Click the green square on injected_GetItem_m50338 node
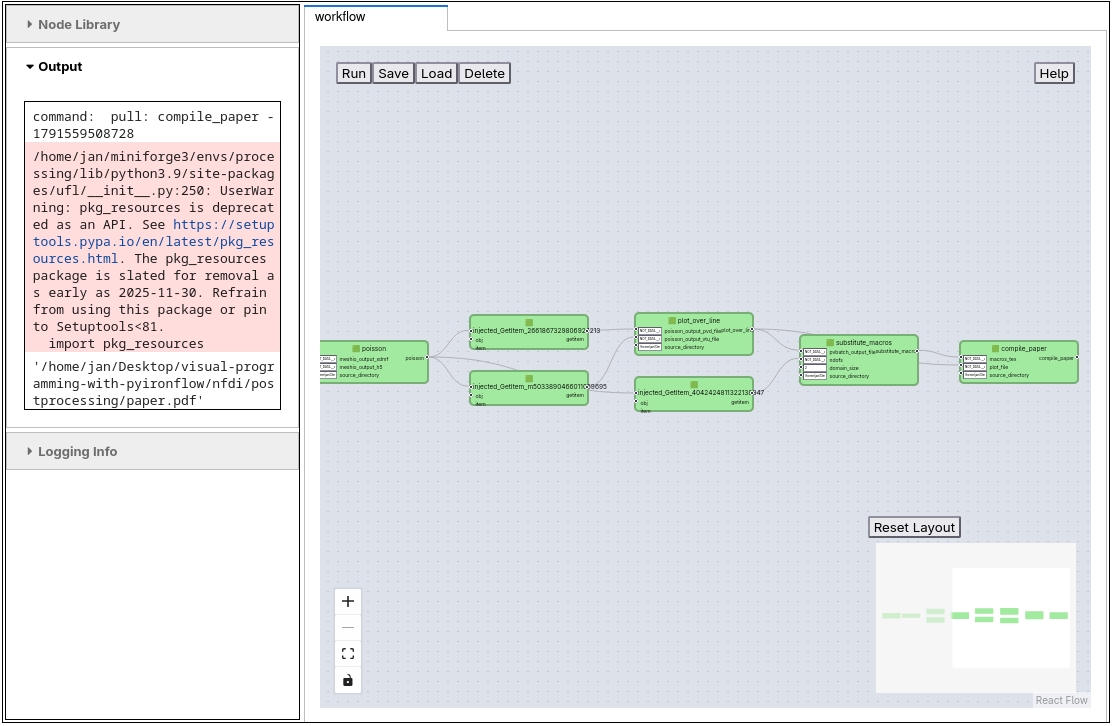Viewport: 1116px width, 726px height. 529,379
